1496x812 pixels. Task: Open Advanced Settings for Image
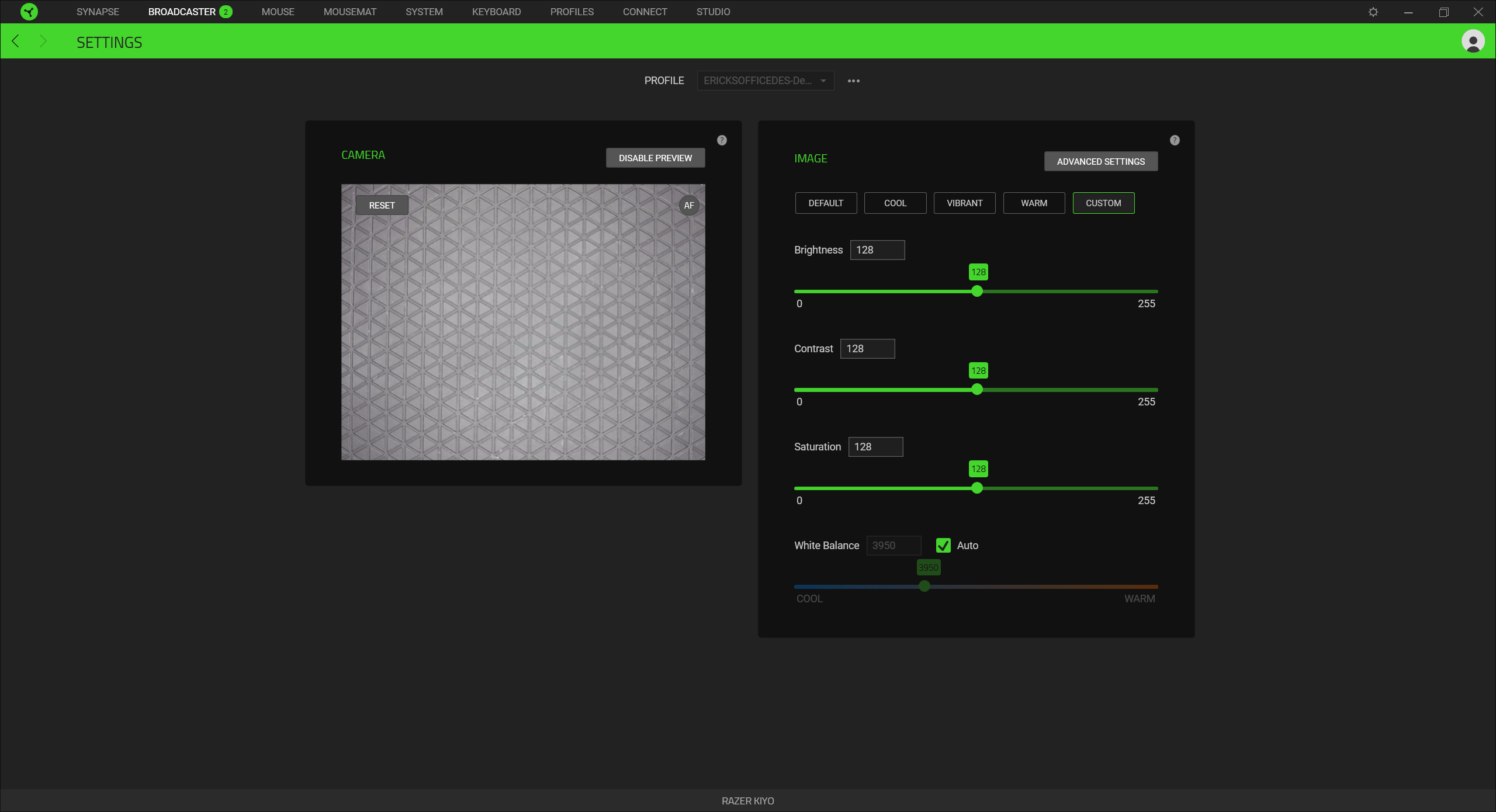[1100, 161]
